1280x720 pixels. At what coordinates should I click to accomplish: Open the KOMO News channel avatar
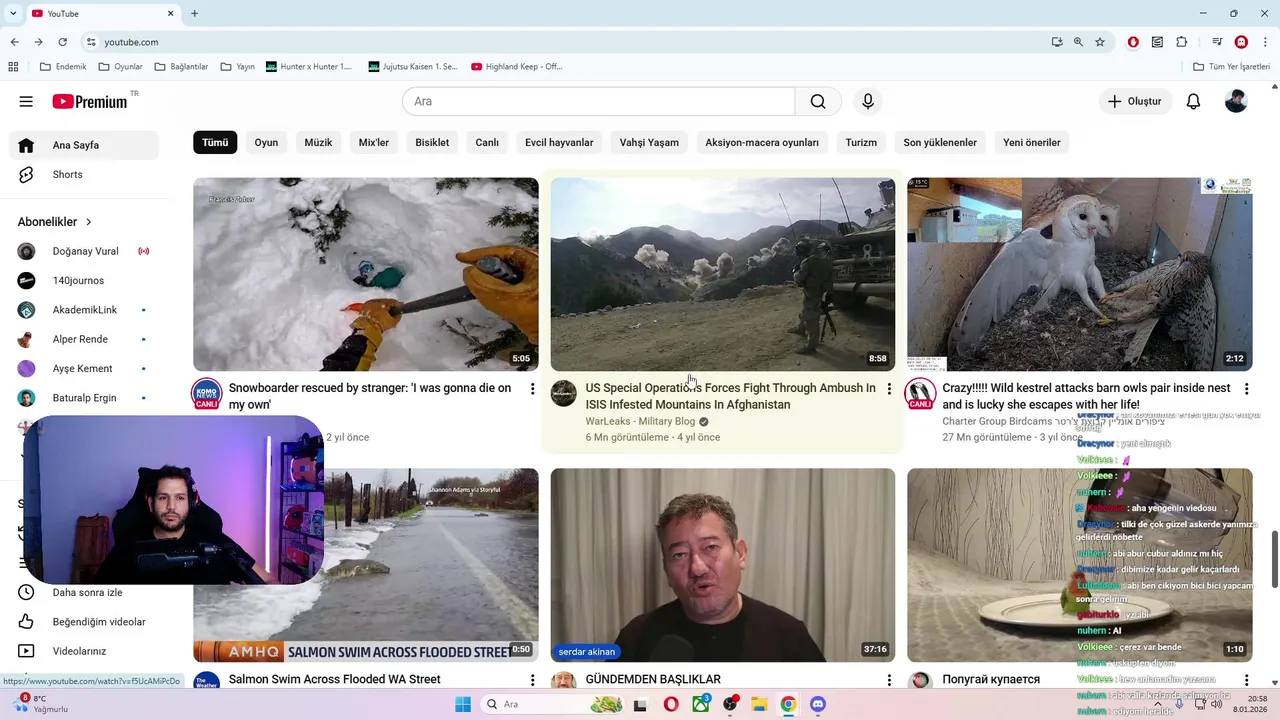206,394
